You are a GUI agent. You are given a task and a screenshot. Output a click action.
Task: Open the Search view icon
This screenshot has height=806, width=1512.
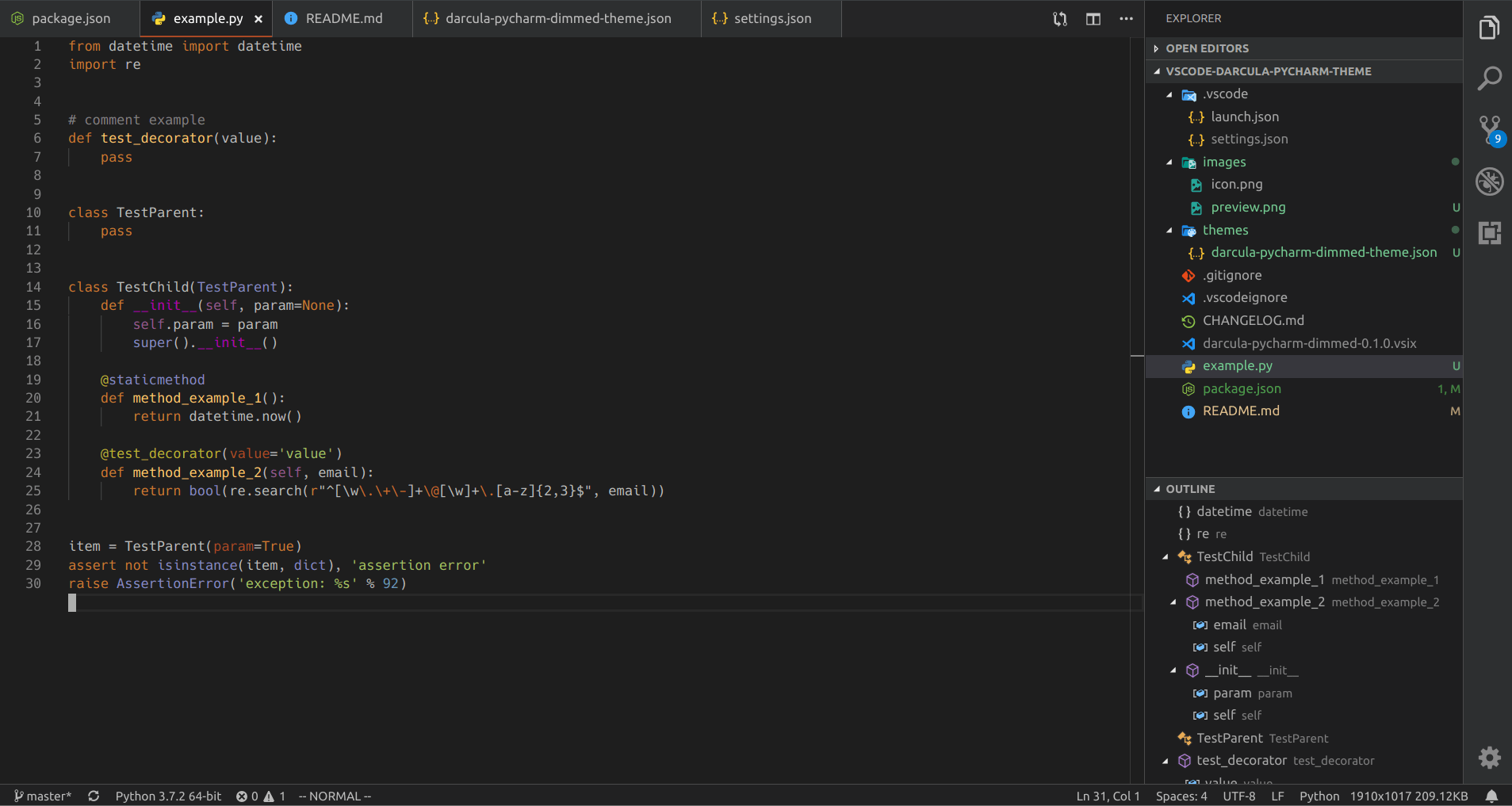tap(1489, 78)
